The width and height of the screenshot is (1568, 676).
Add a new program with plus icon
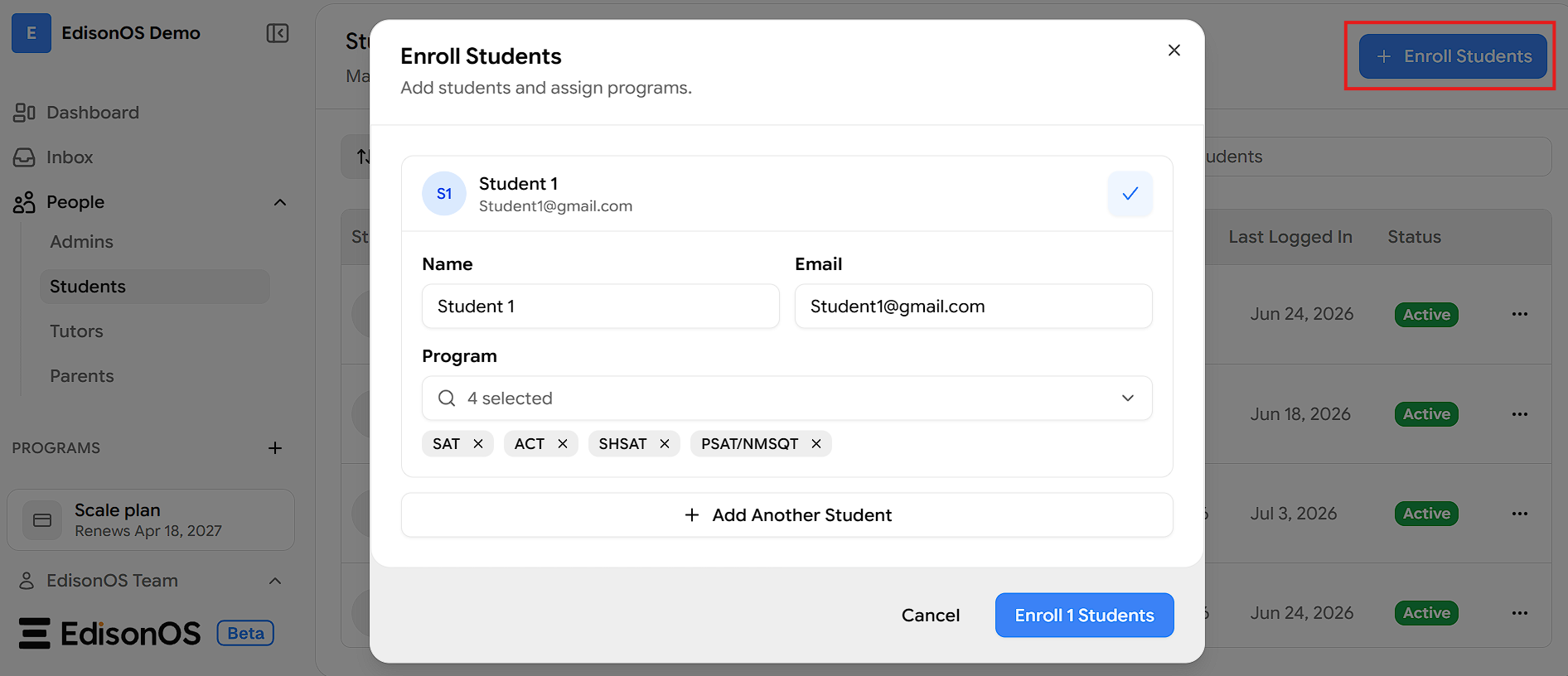pyautogui.click(x=275, y=448)
